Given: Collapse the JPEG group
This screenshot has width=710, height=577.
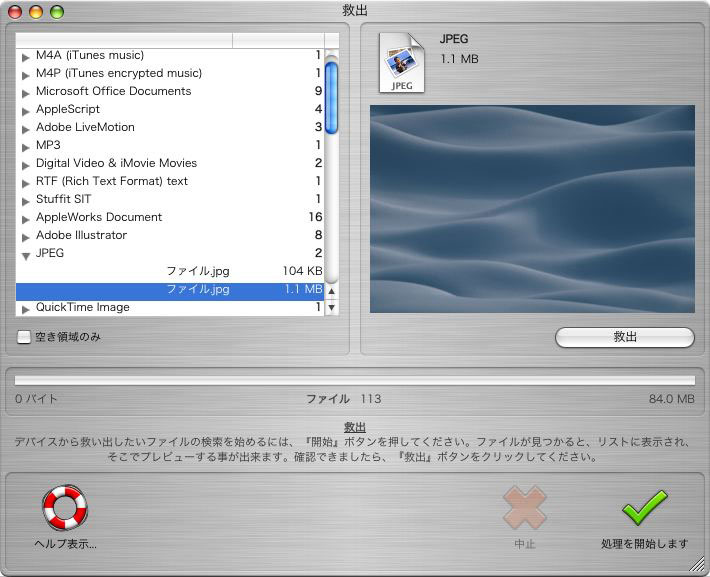Looking at the screenshot, I should 26,256.
